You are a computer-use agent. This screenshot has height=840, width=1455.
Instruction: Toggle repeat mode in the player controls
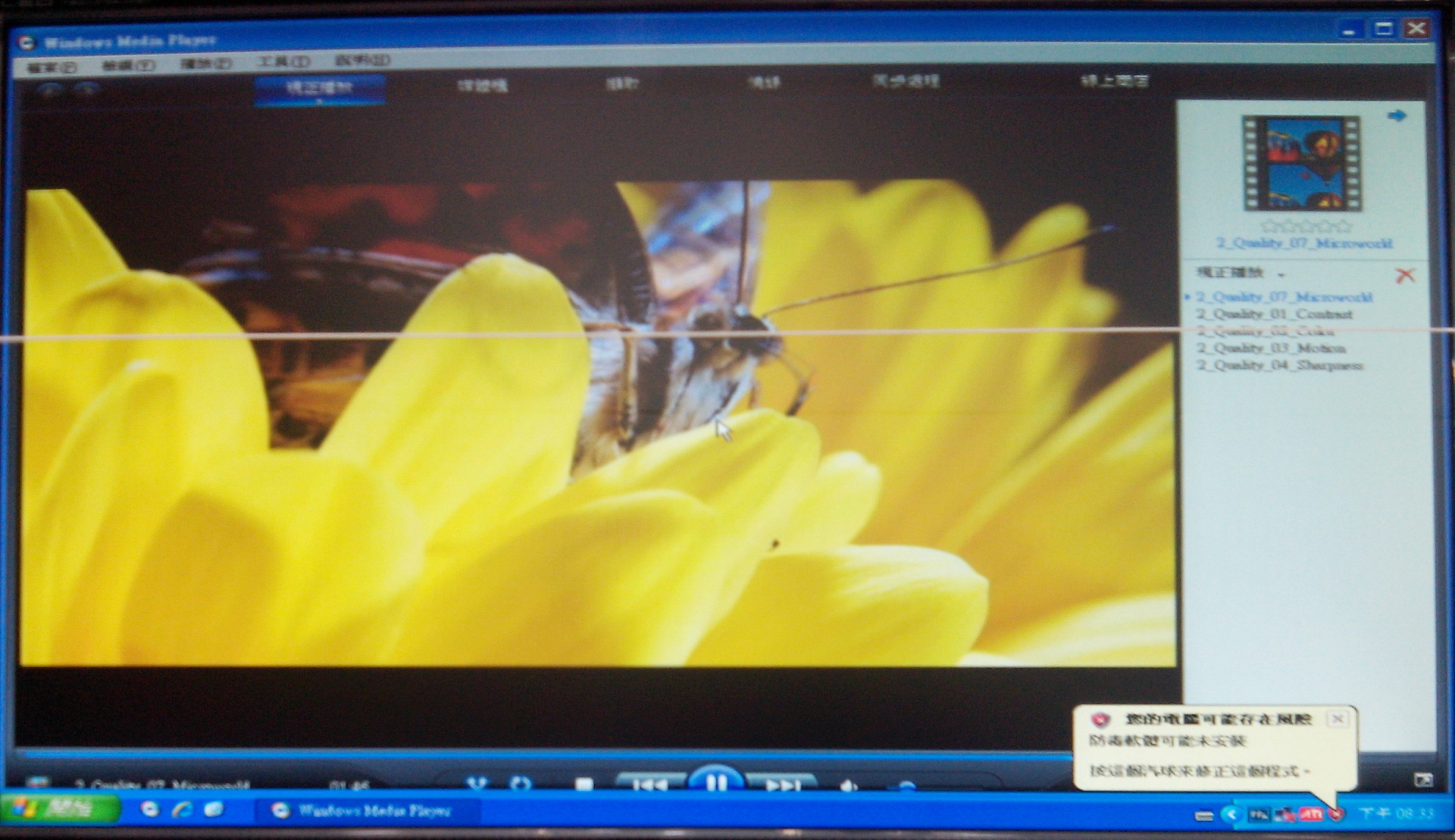(x=521, y=784)
